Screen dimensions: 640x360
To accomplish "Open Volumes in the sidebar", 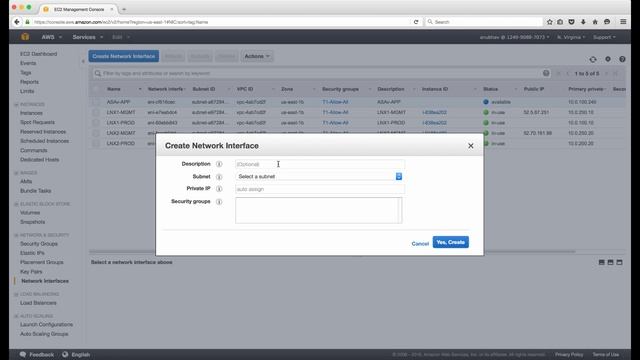I will coord(30,213).
